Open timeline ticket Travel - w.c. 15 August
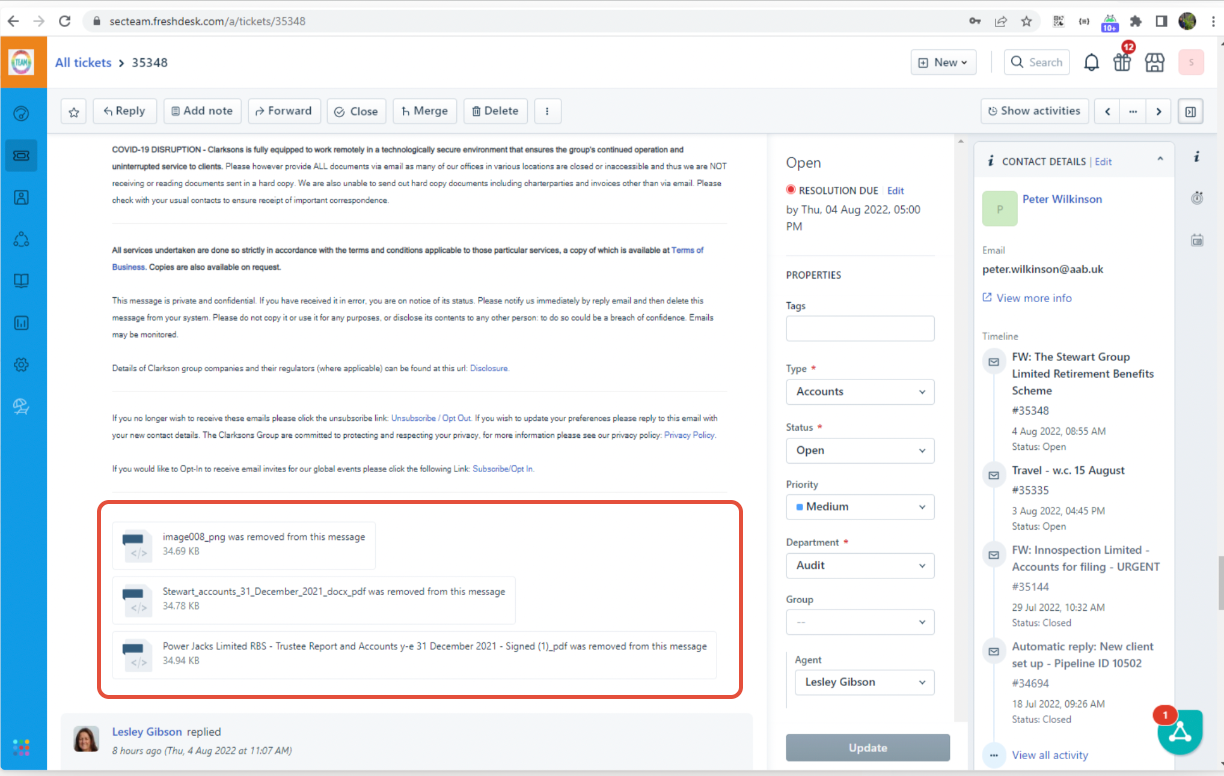Image resolution: width=1224 pixels, height=776 pixels. (x=1068, y=470)
